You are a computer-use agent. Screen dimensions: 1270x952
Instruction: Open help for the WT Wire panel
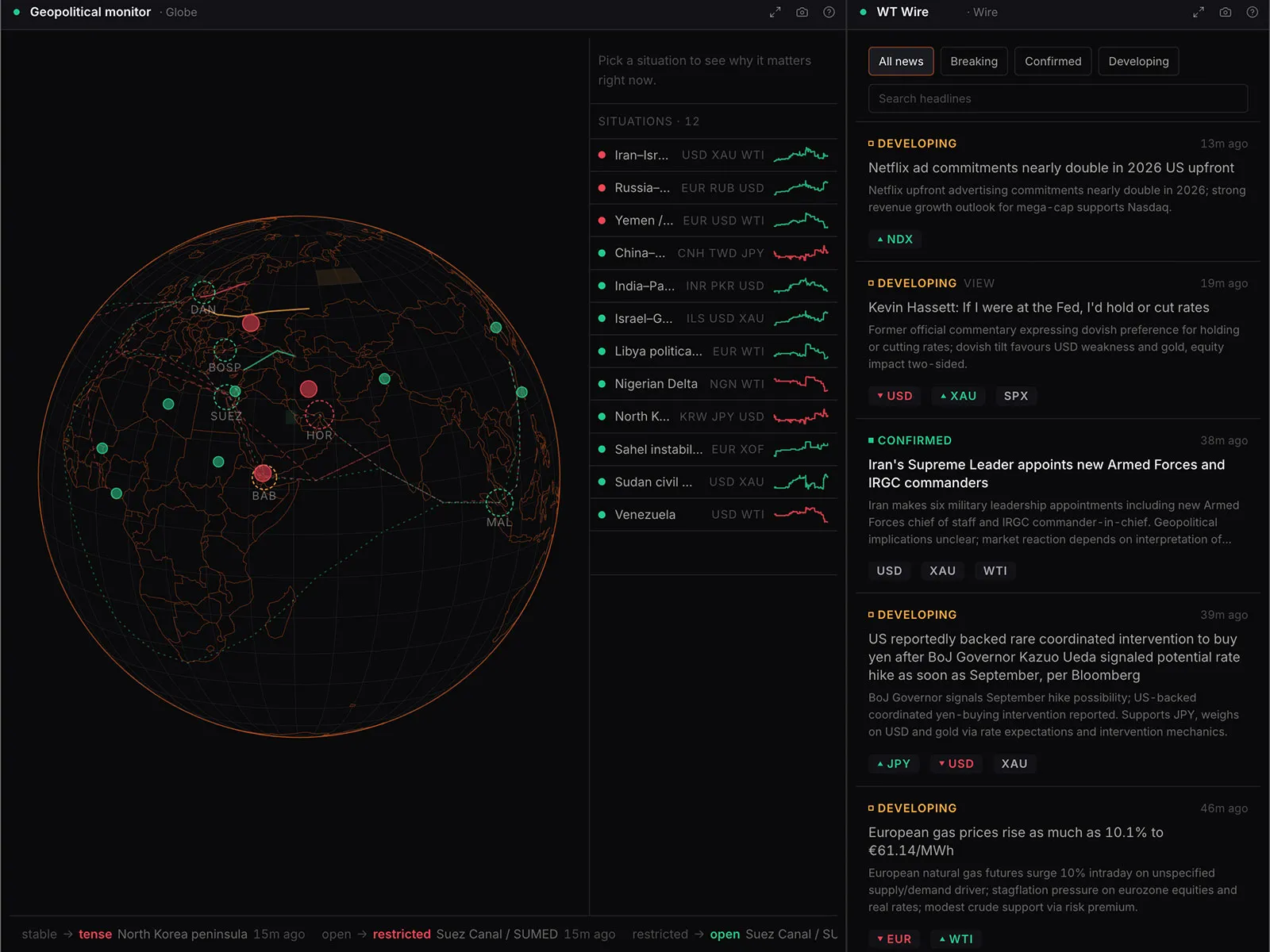[1252, 12]
